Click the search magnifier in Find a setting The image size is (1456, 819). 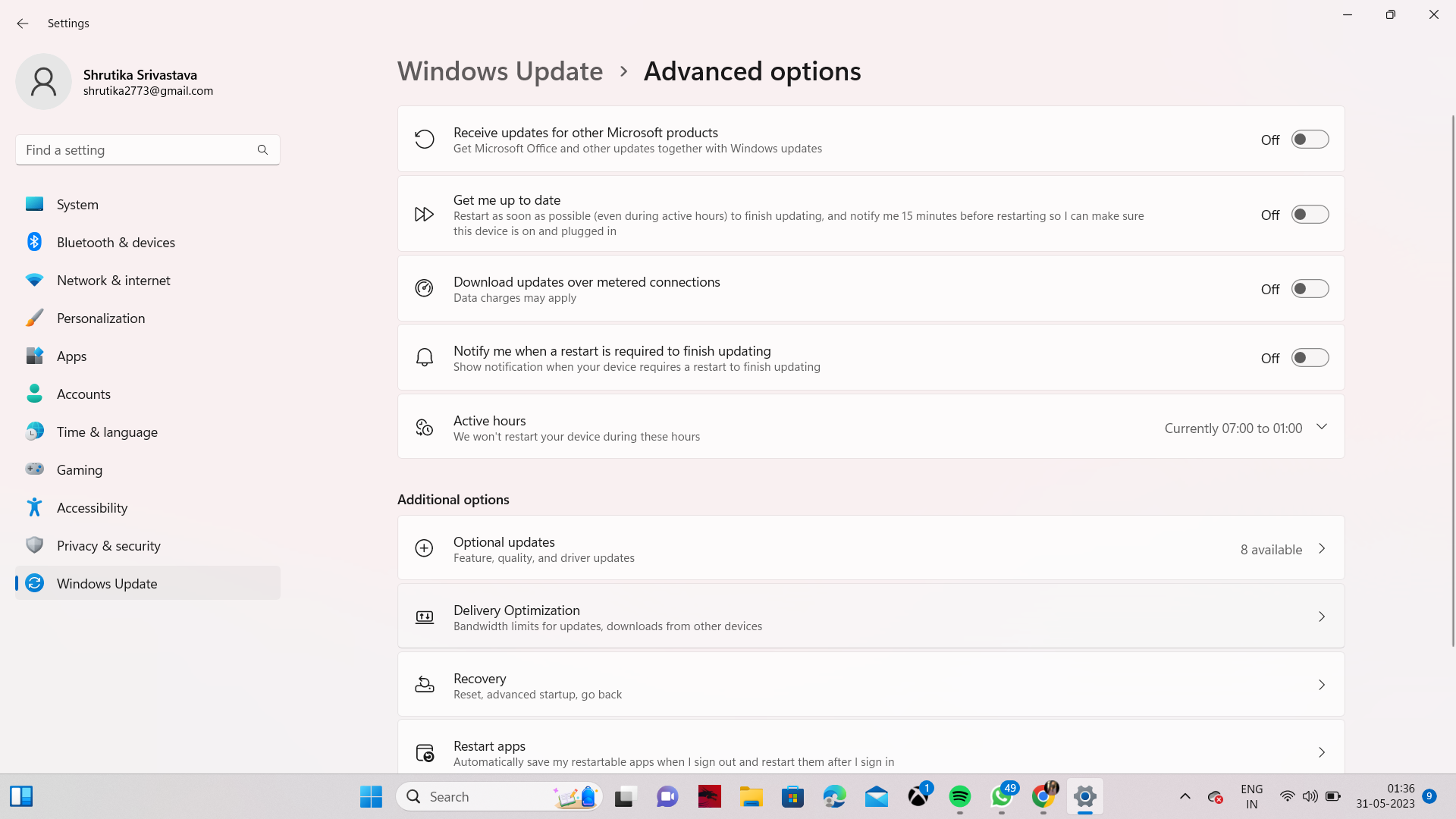[x=262, y=150]
